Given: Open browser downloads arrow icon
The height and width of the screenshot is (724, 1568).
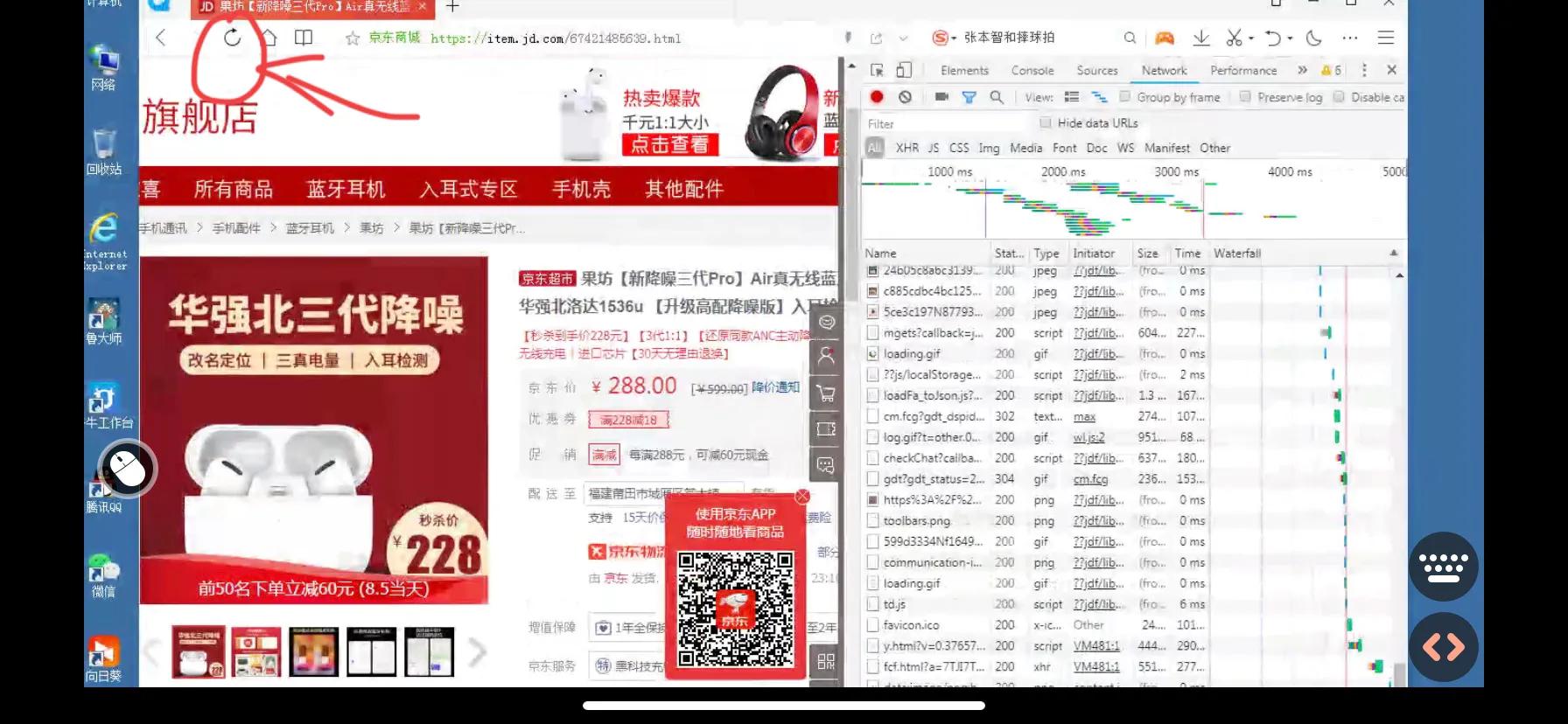Looking at the screenshot, I should [x=1201, y=38].
